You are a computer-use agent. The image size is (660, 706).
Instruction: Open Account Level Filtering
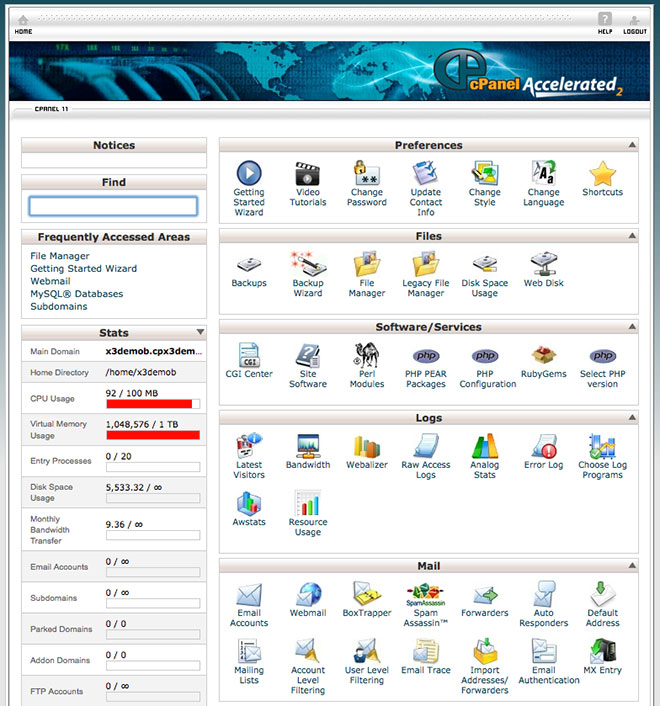(x=308, y=651)
